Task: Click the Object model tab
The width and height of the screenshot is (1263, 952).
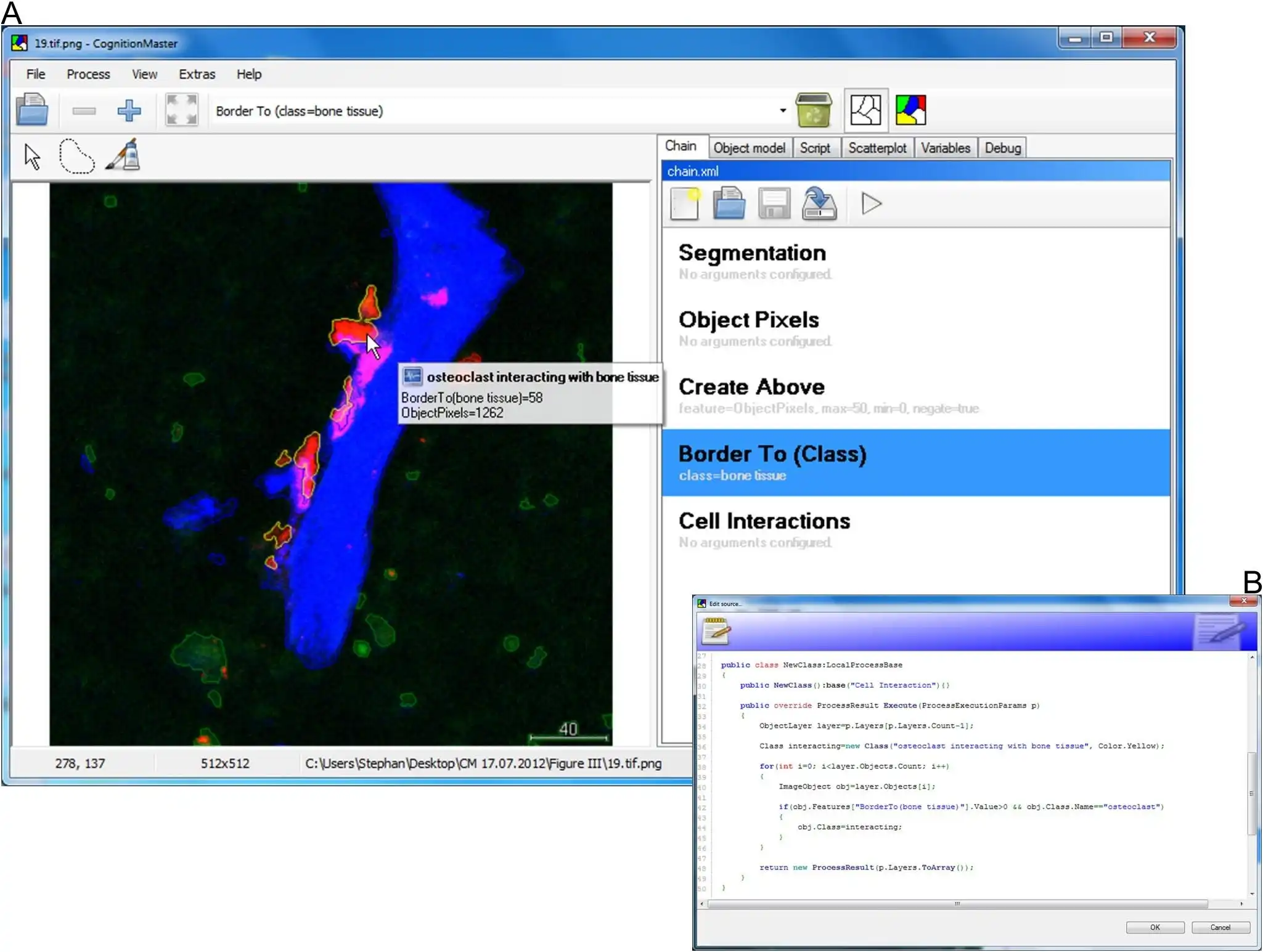Action: (x=749, y=147)
